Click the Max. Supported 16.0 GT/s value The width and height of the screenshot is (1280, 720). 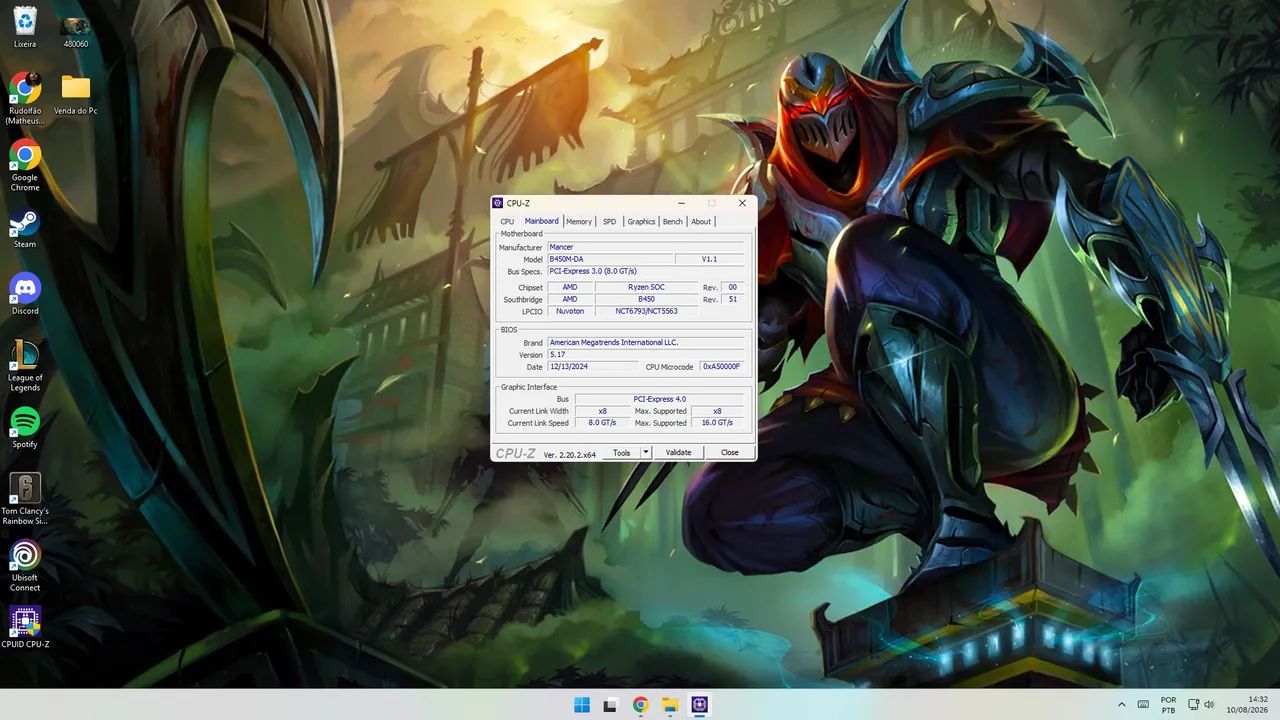point(717,423)
